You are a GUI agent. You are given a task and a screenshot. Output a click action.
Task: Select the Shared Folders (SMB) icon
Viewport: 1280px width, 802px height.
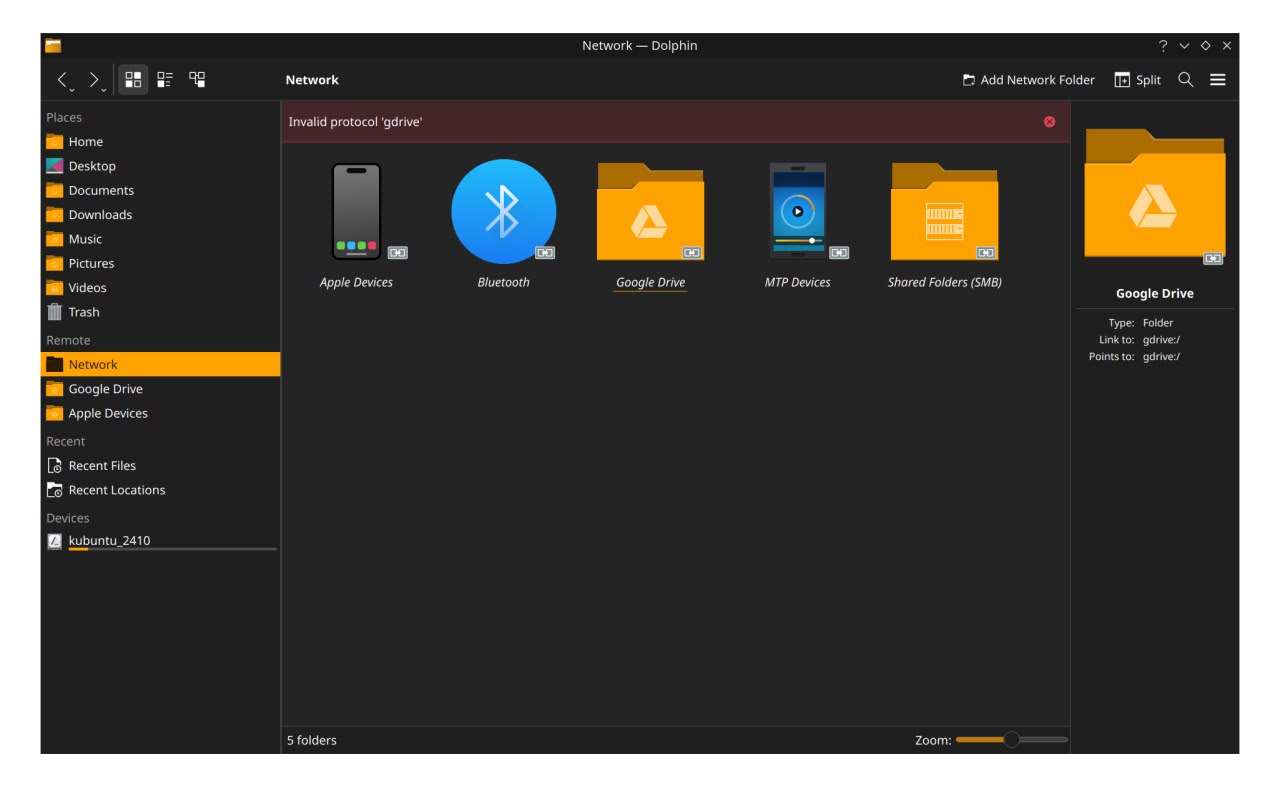[944, 212]
